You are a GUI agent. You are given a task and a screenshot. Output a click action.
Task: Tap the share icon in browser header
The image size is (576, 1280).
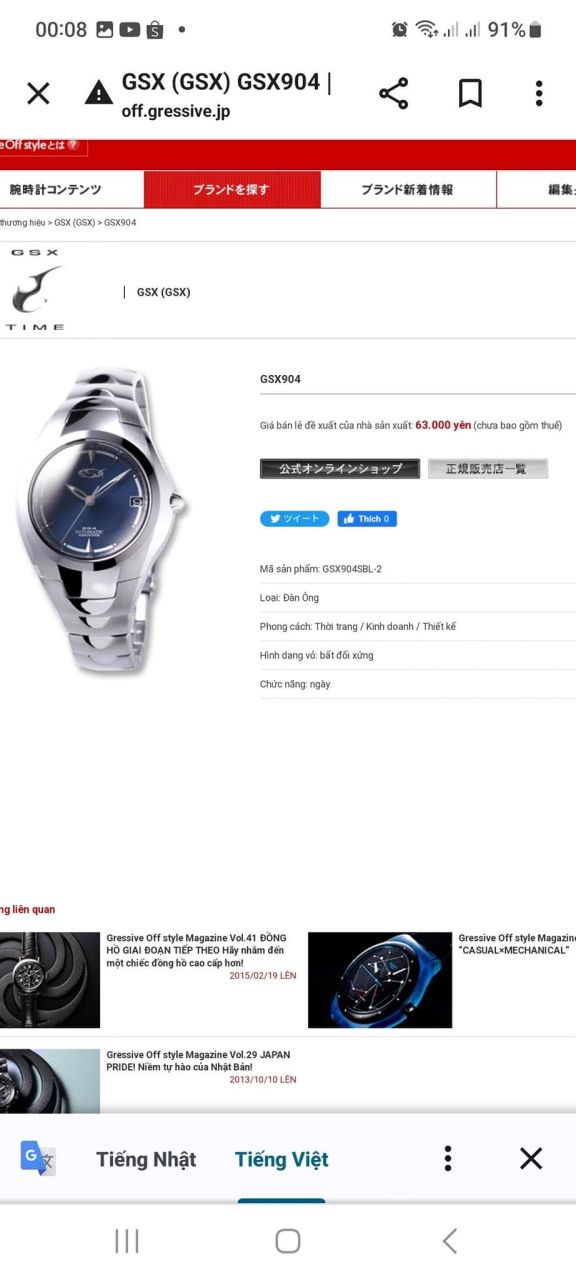[x=394, y=94]
